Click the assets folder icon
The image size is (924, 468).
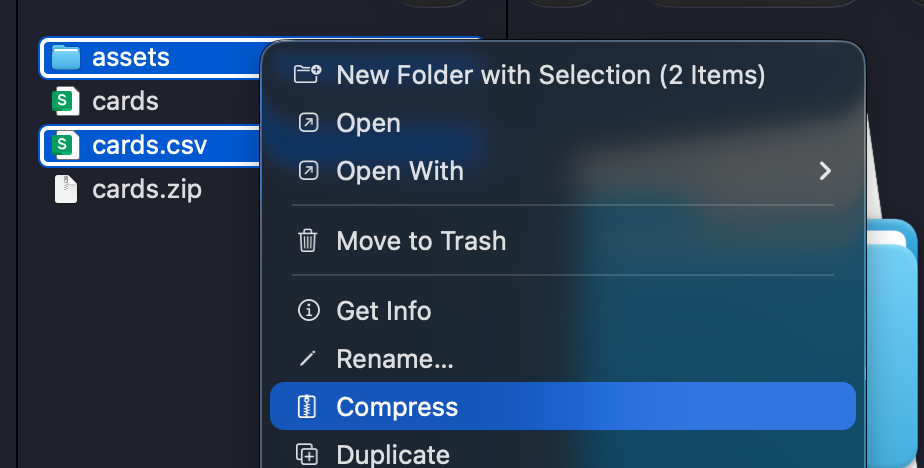pyautogui.click(x=65, y=58)
